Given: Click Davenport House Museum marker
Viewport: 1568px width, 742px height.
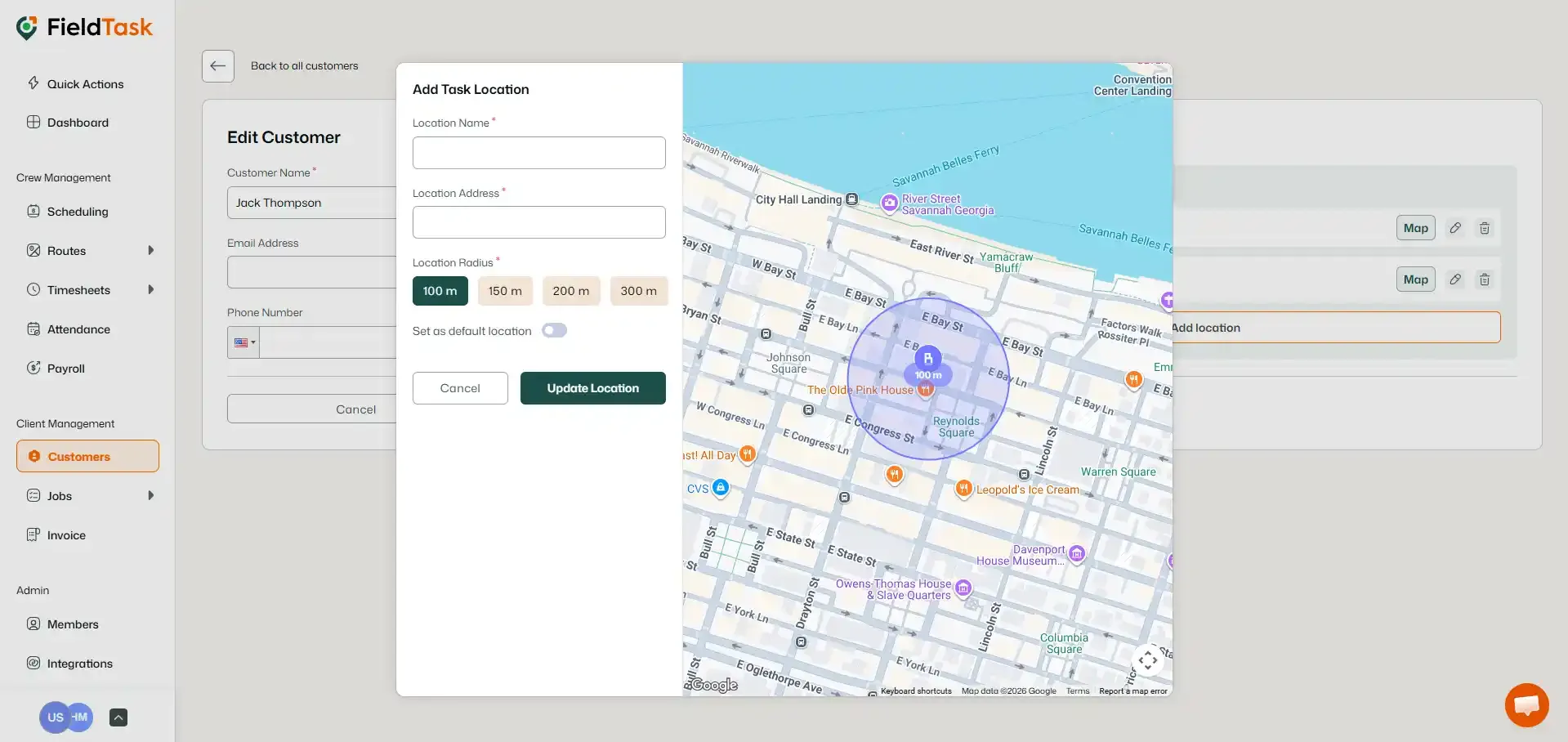Looking at the screenshot, I should point(1077,554).
